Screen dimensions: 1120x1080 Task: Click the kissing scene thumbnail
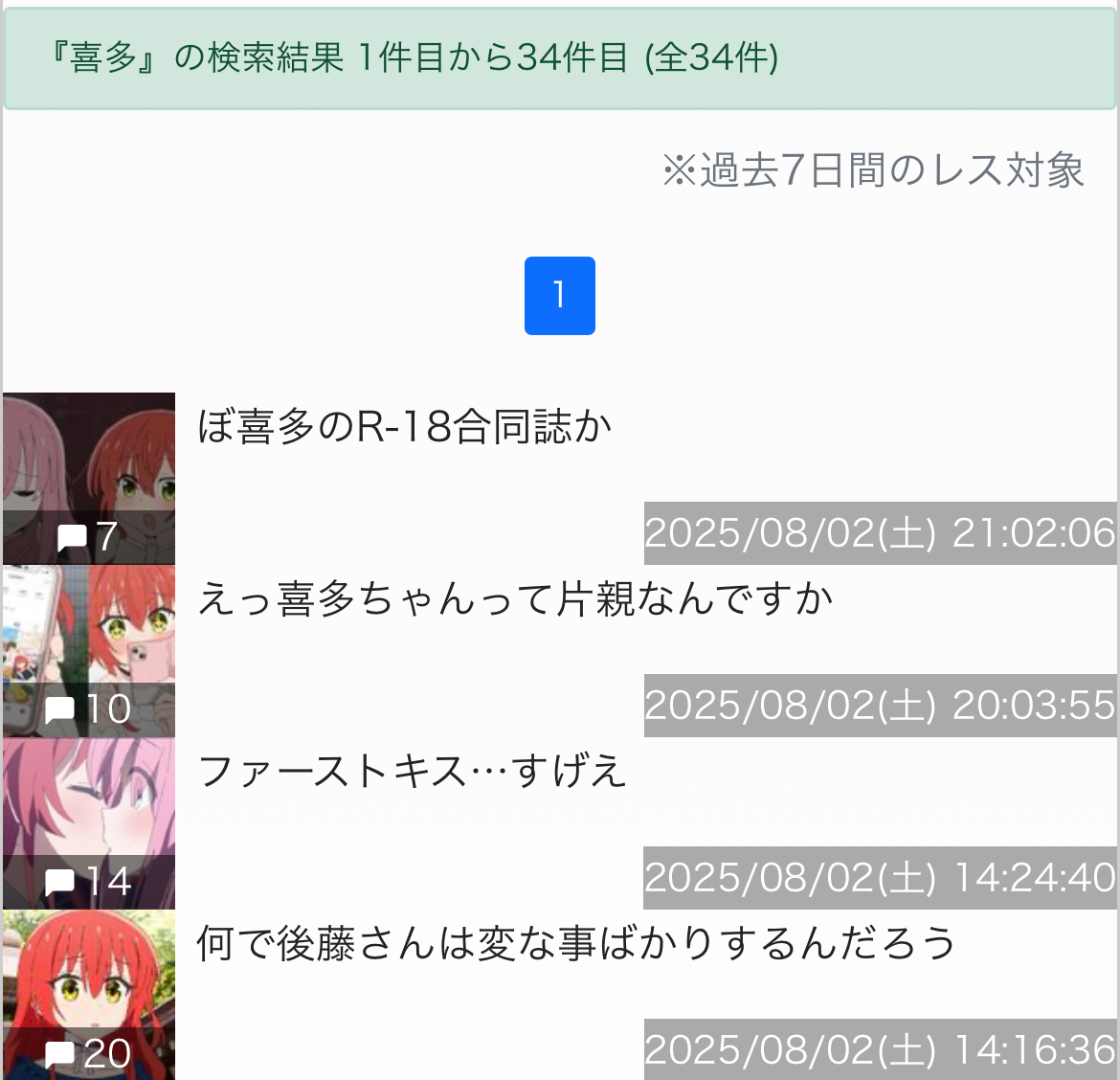point(89,822)
